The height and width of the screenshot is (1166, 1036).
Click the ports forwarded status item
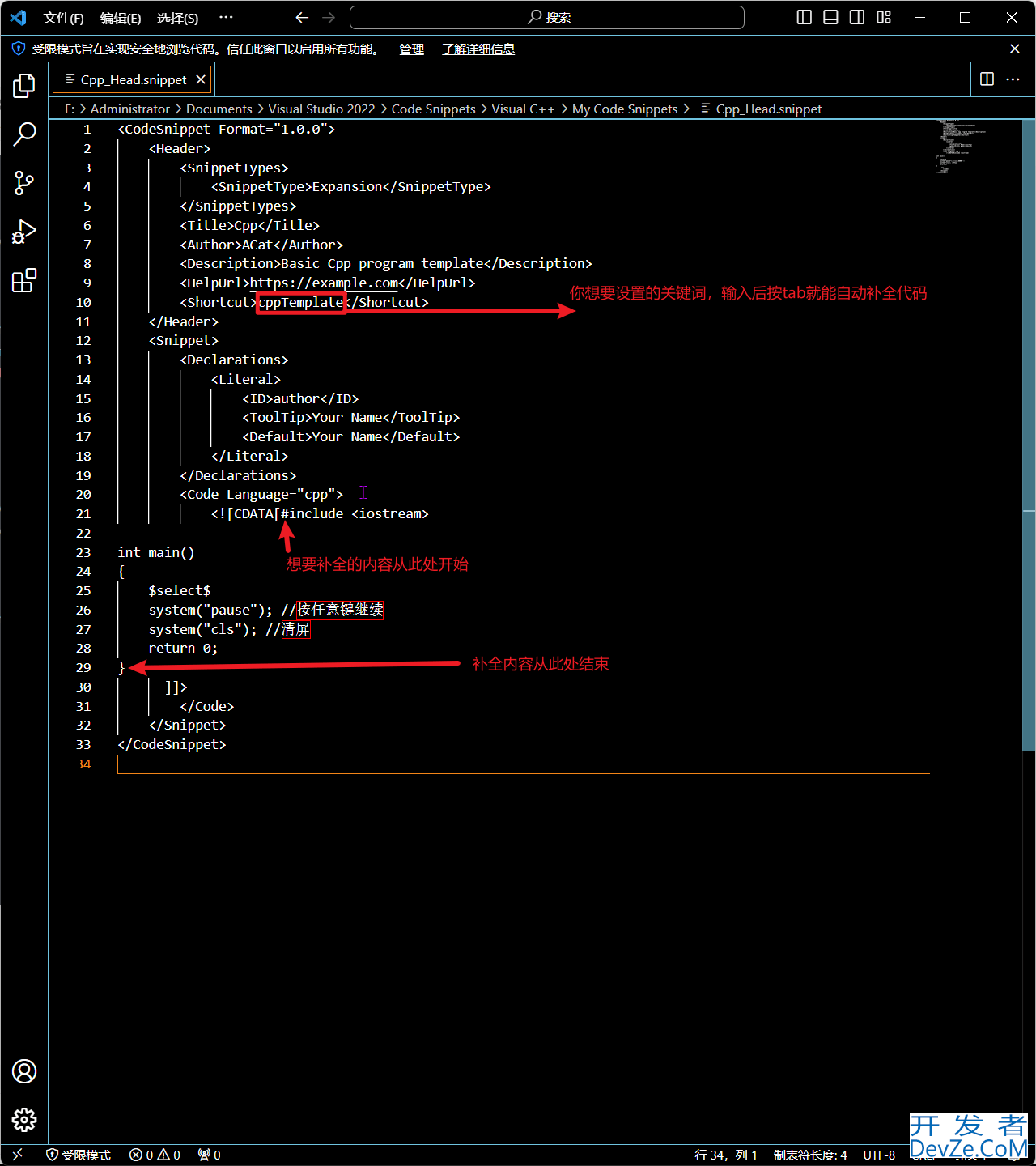(210, 1155)
